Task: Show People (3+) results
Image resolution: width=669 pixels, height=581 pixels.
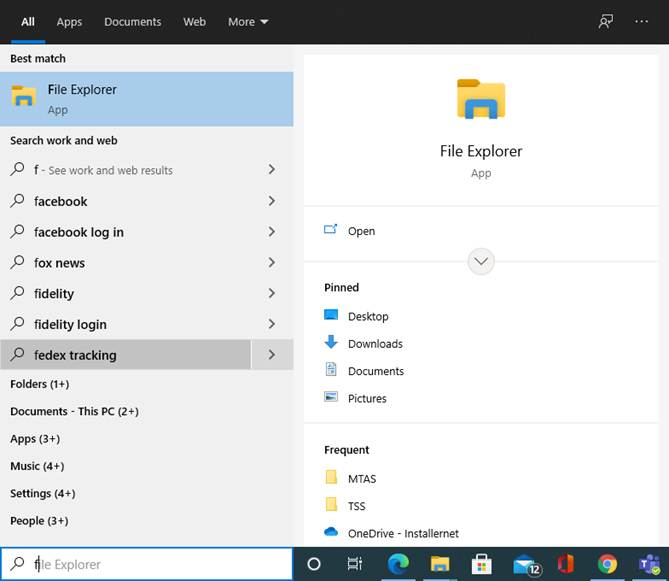Action: [39, 521]
